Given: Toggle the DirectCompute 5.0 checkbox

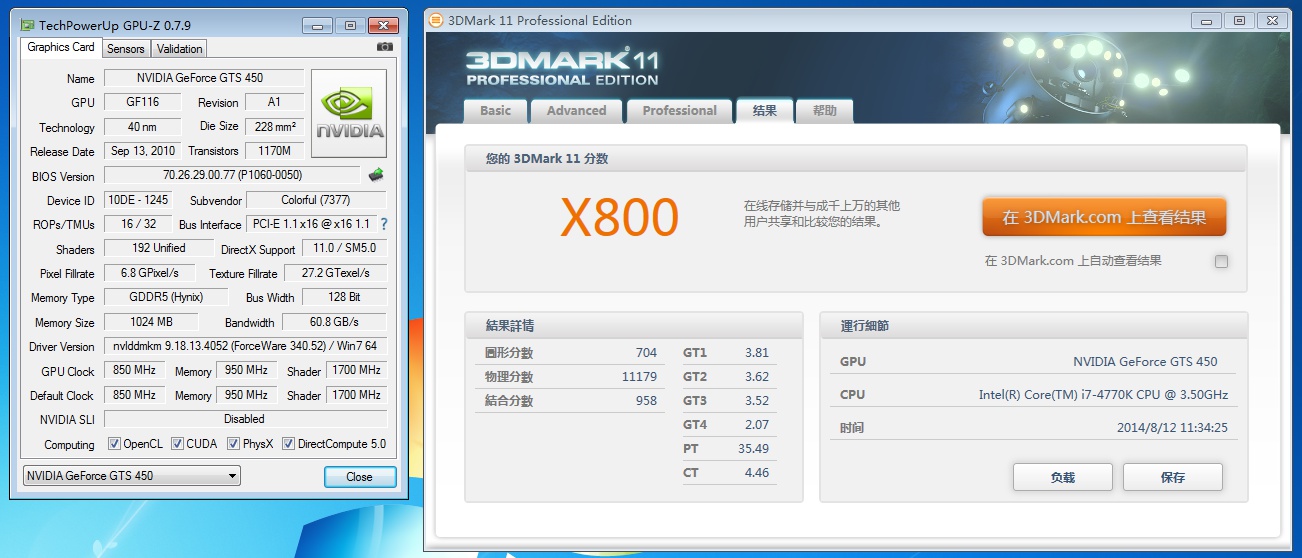Looking at the screenshot, I should click(288, 444).
